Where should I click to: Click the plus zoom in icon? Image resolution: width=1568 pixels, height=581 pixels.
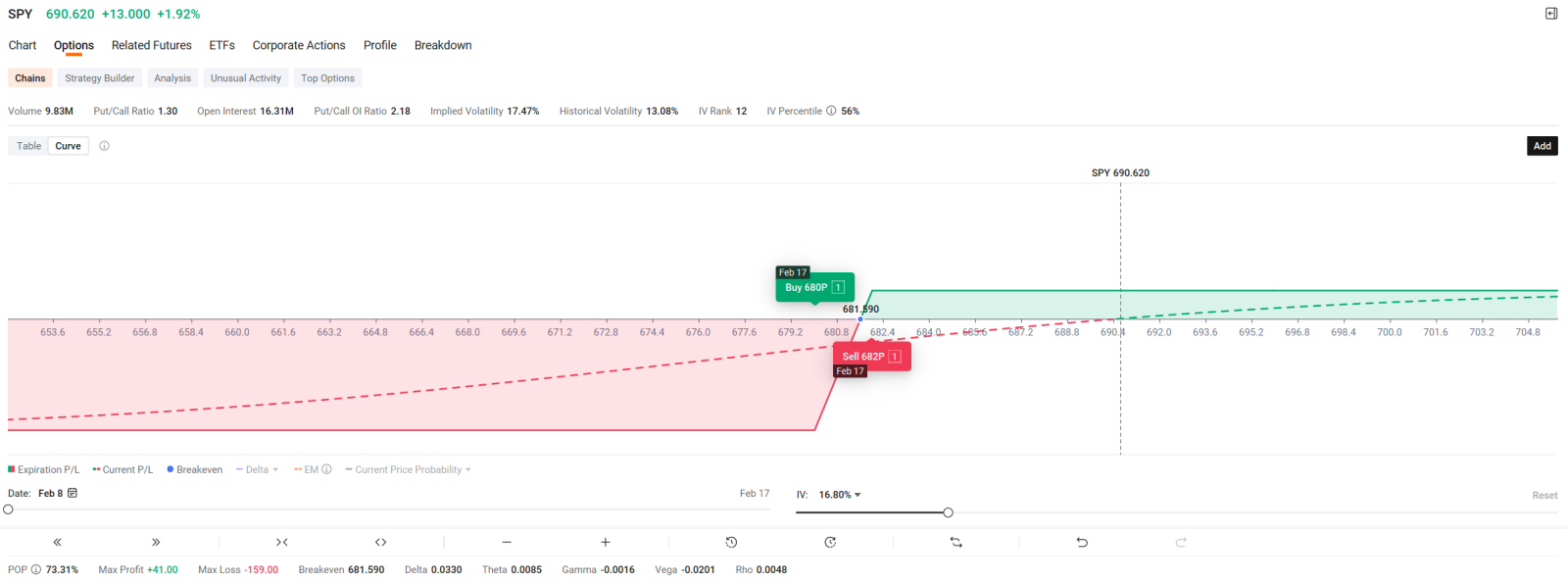pyautogui.click(x=606, y=542)
